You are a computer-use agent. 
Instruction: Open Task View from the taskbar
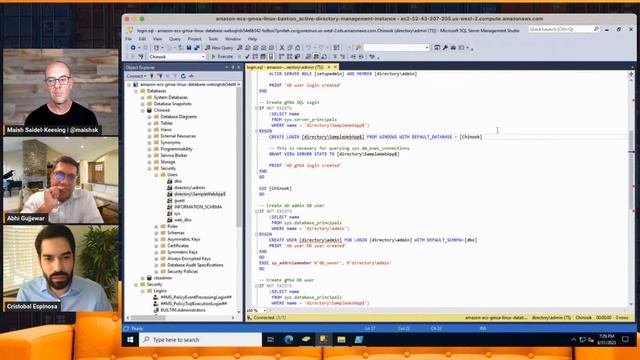pos(270,340)
